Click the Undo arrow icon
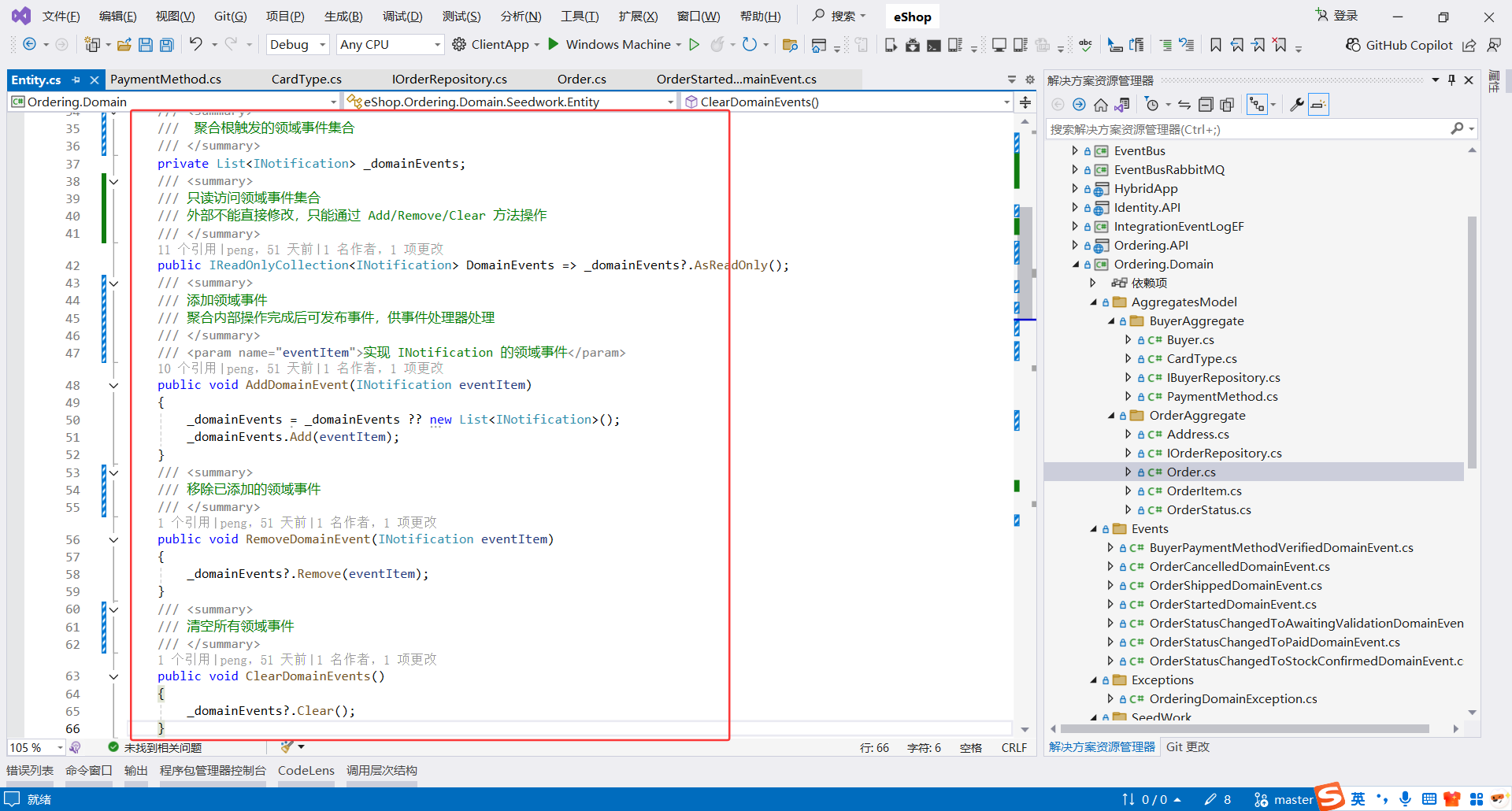 195,45
